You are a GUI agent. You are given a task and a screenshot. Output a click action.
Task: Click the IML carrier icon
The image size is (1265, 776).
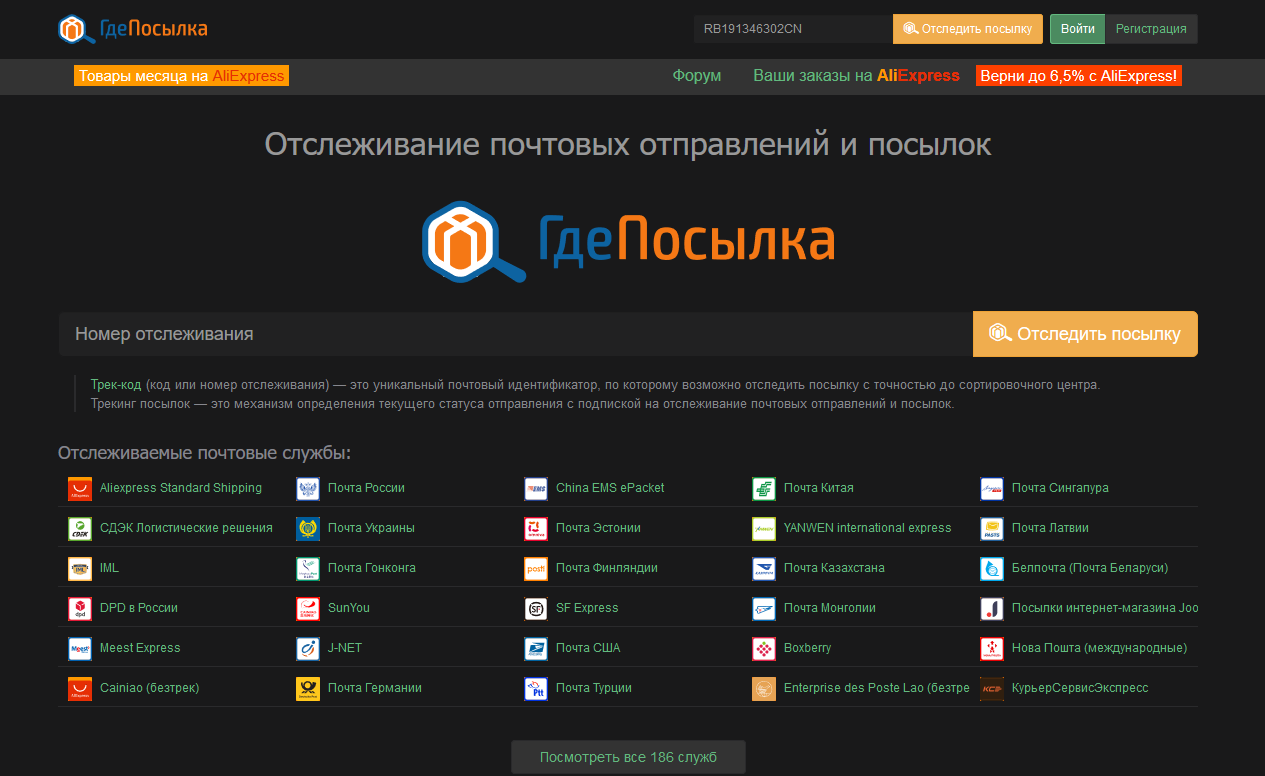[80, 569]
